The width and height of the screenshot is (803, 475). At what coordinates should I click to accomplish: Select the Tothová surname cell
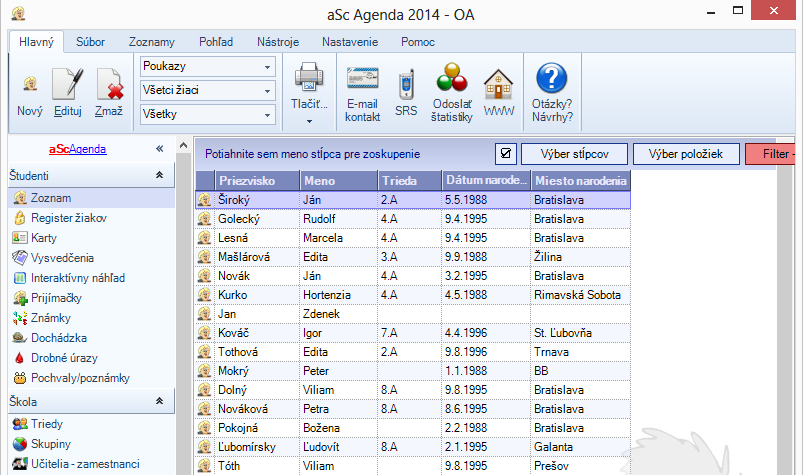[x=257, y=352]
